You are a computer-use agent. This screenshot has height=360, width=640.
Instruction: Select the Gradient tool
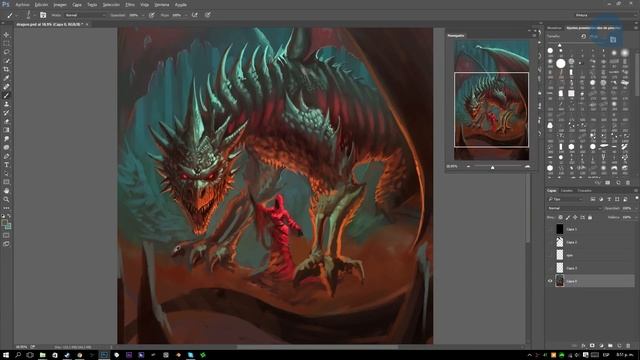(x=6, y=130)
